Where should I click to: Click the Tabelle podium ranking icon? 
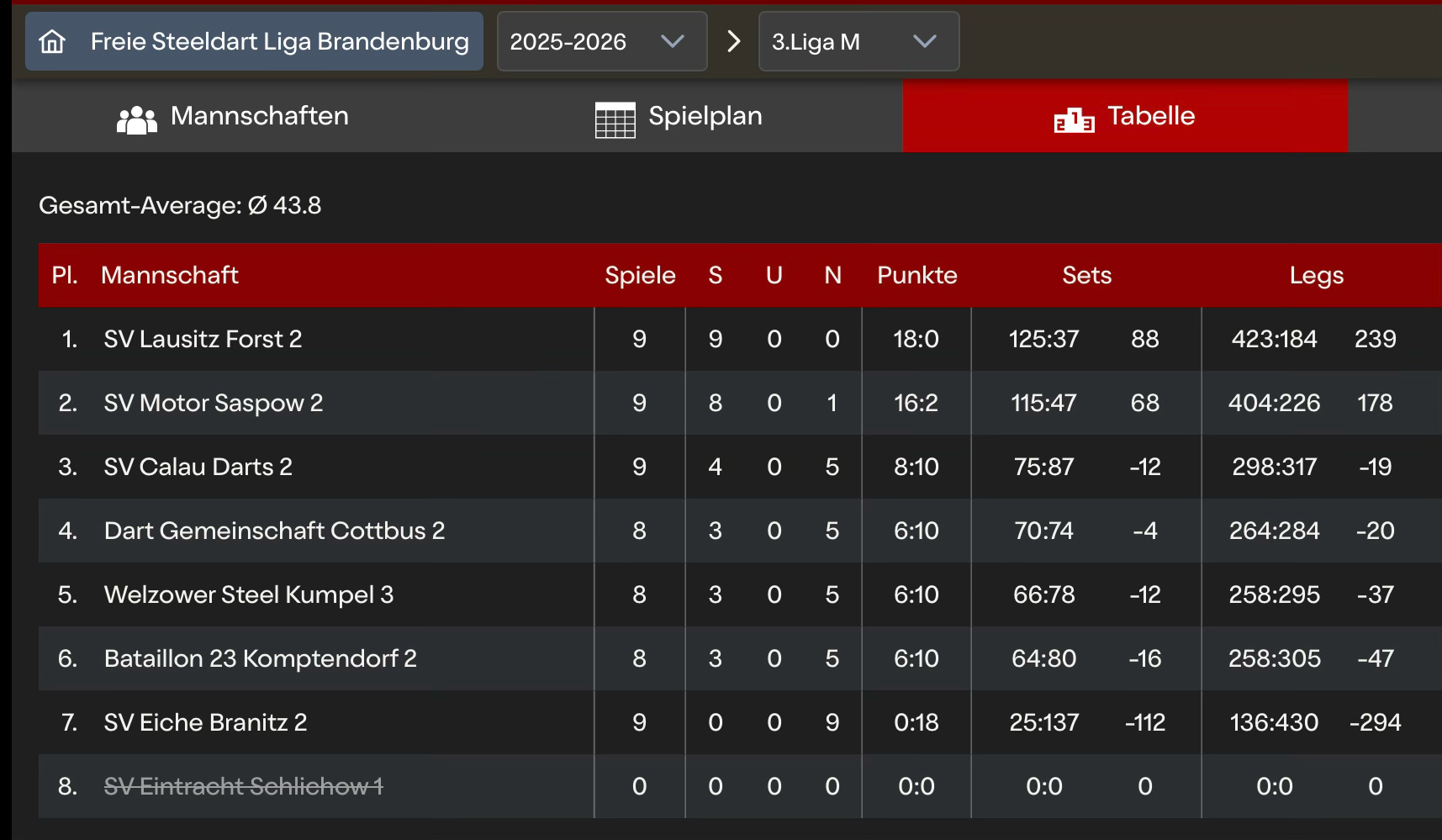click(1074, 120)
